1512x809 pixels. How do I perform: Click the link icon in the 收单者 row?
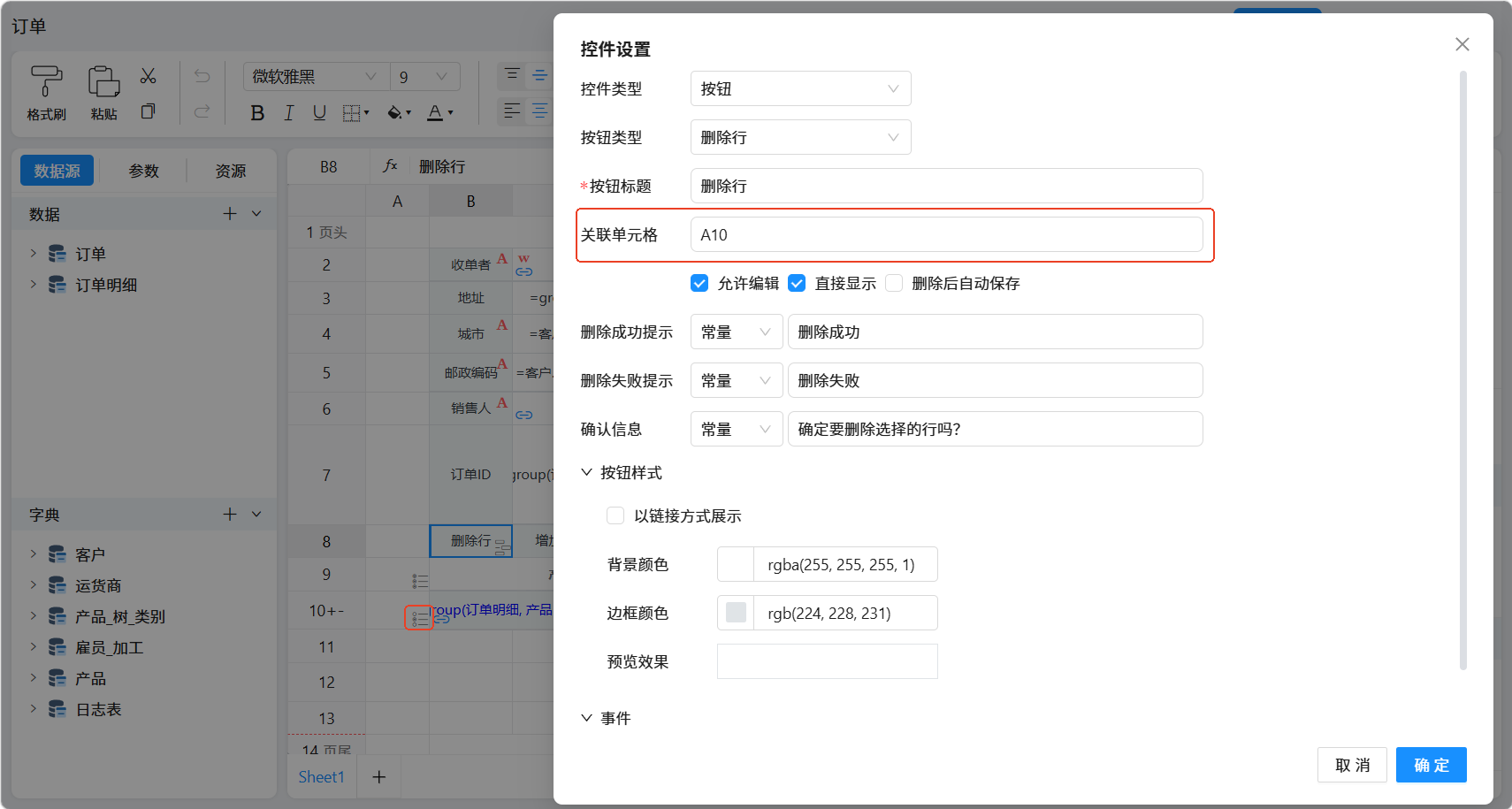(x=524, y=271)
